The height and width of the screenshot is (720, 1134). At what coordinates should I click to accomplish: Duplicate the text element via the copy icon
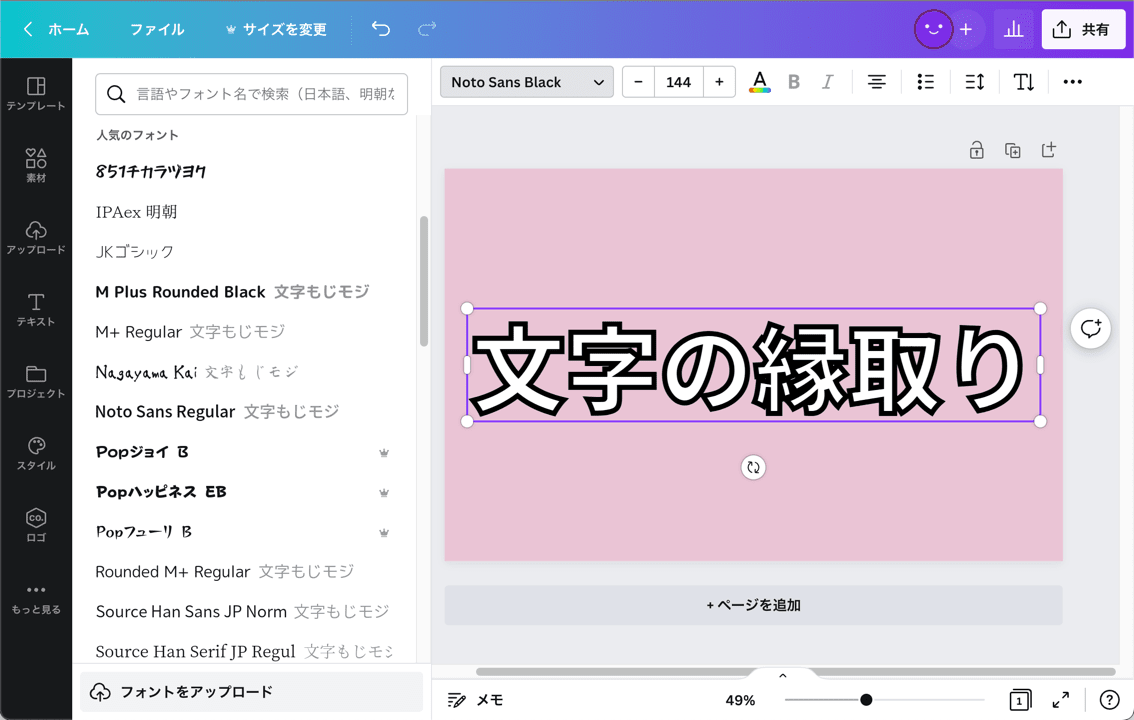[x=1013, y=149]
